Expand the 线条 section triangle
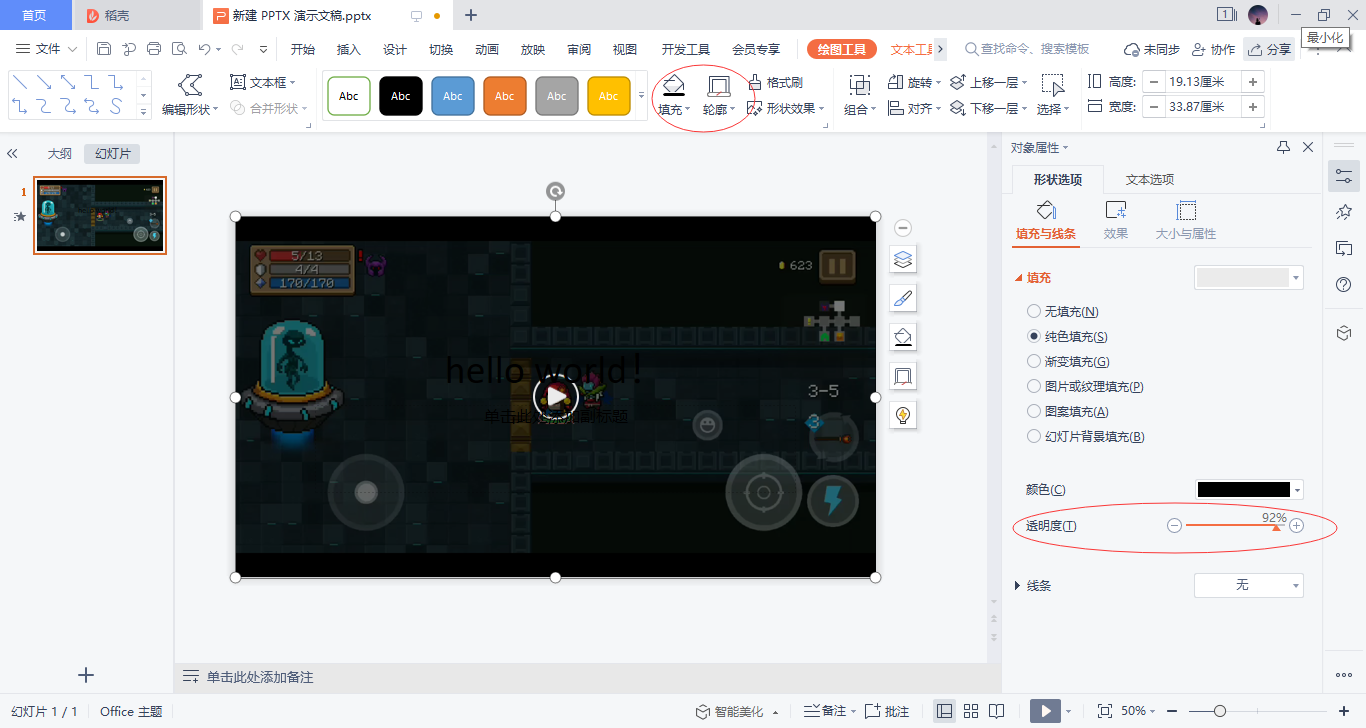Image resolution: width=1366 pixels, height=728 pixels. (x=1018, y=585)
